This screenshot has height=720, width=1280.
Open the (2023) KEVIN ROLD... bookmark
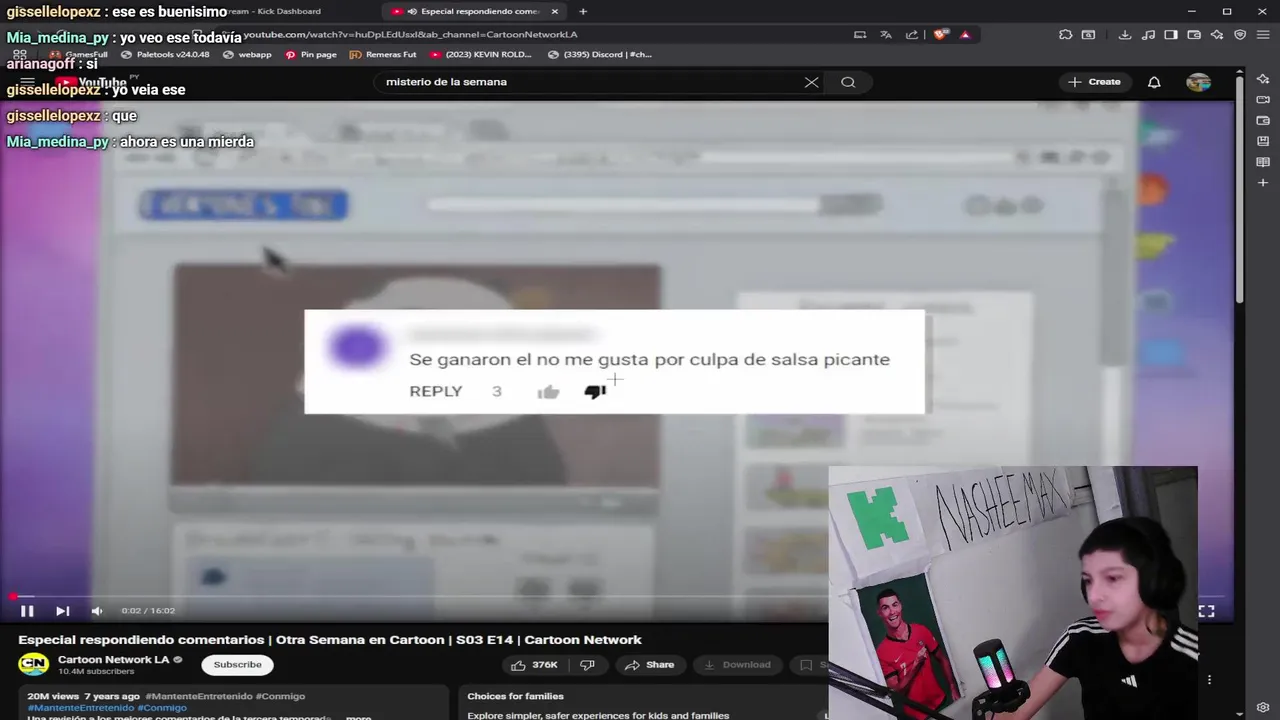(x=481, y=55)
